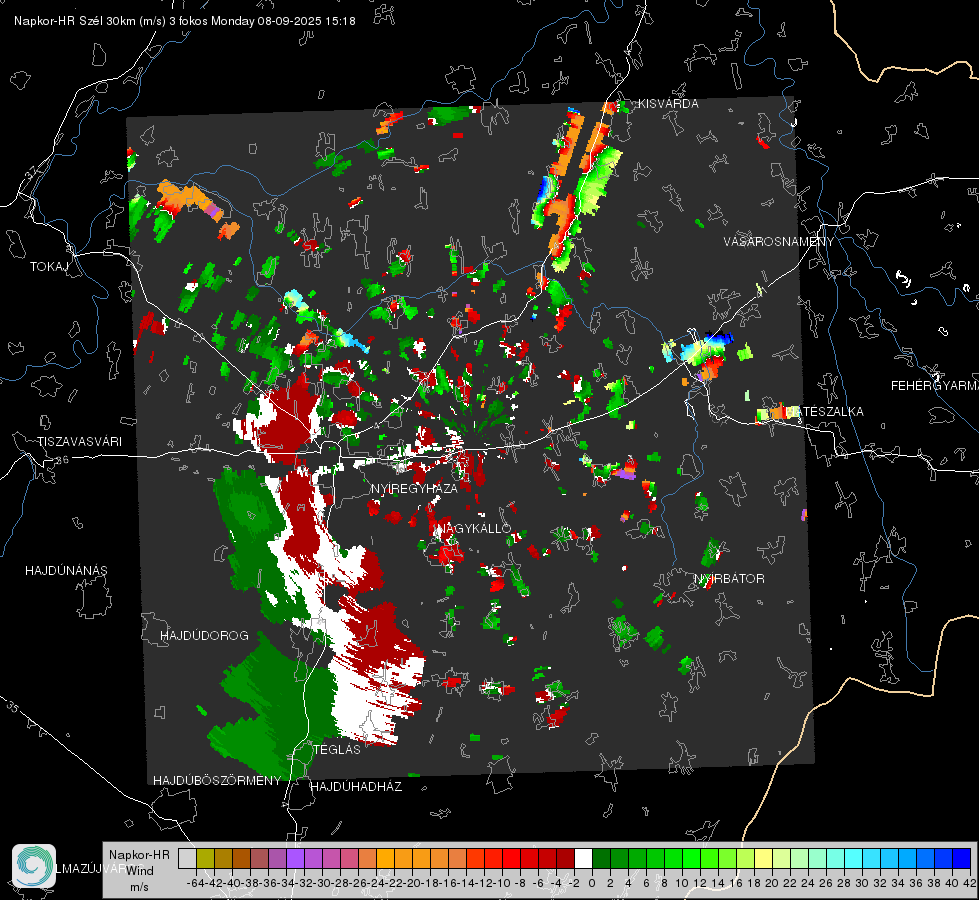This screenshot has height=900, width=979.
Task: Click the NAGYKÁLLÓ town label
Action: (473, 528)
